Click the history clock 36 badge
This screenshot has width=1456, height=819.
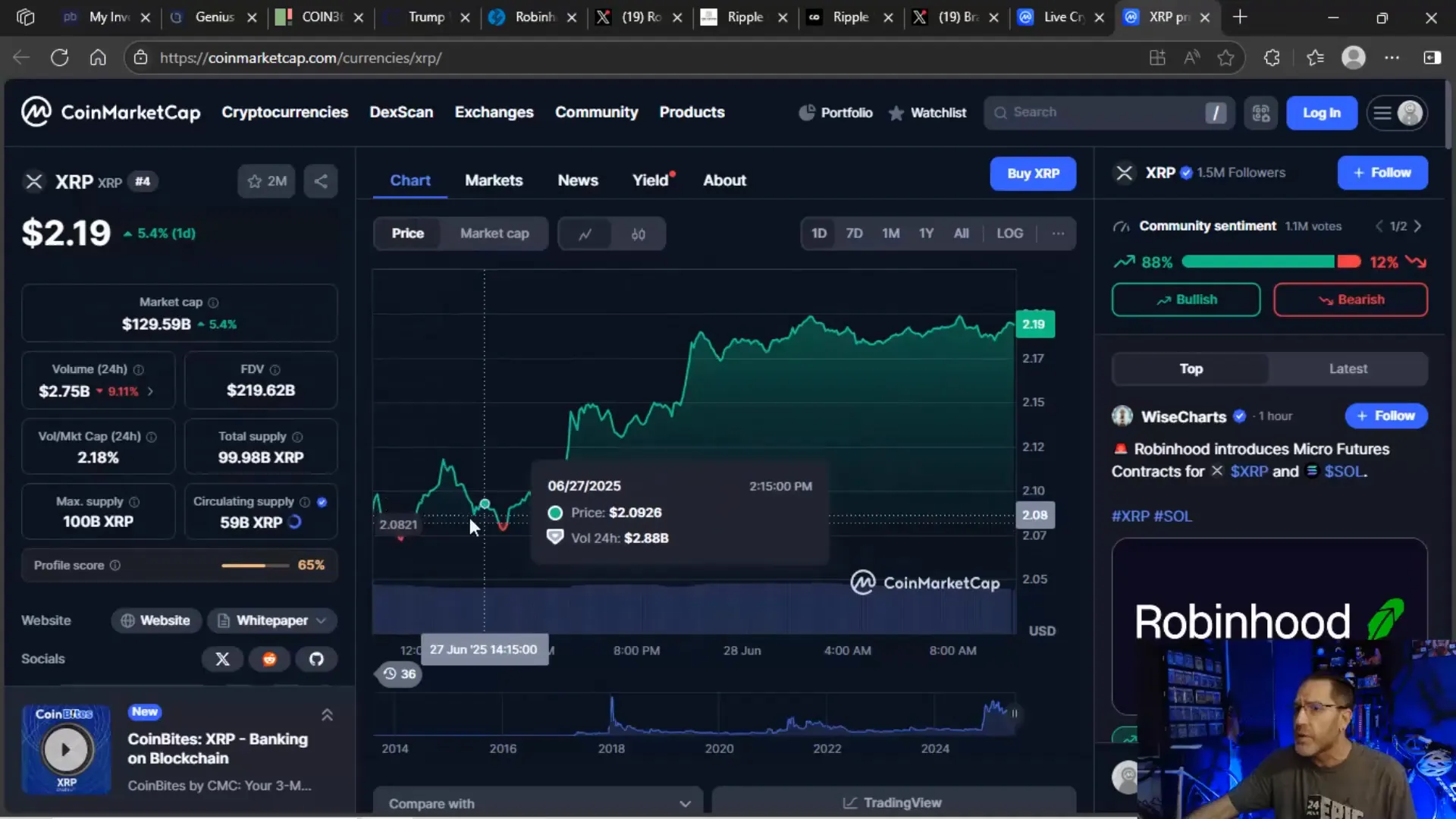(x=400, y=674)
